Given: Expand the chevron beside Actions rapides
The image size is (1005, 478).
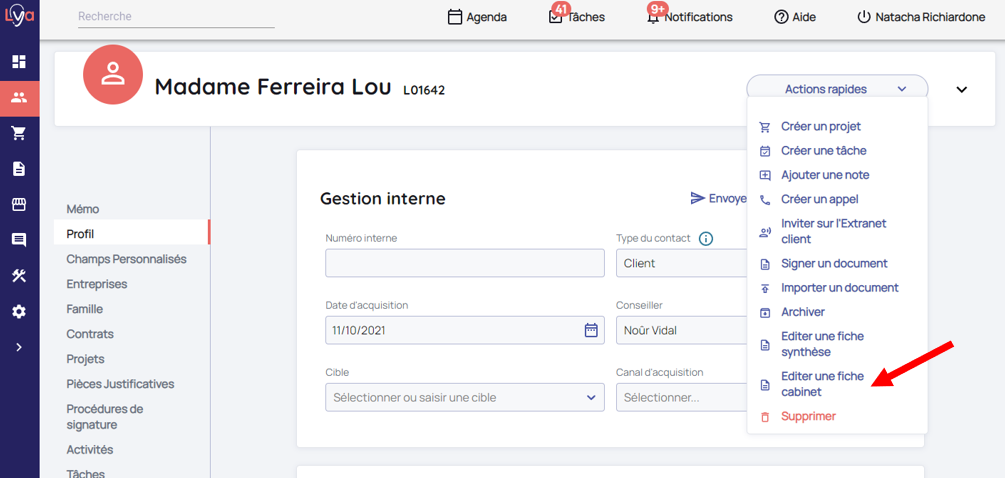Looking at the screenshot, I should coord(962,89).
